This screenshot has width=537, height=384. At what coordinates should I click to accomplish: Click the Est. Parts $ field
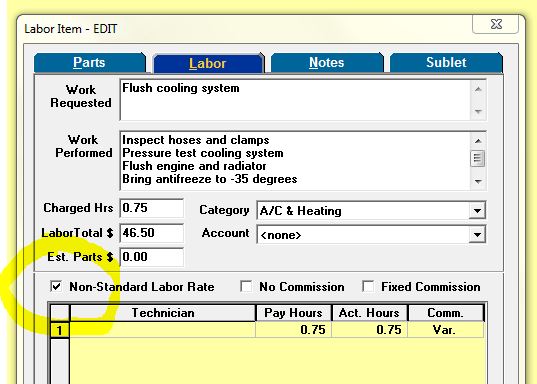152,257
